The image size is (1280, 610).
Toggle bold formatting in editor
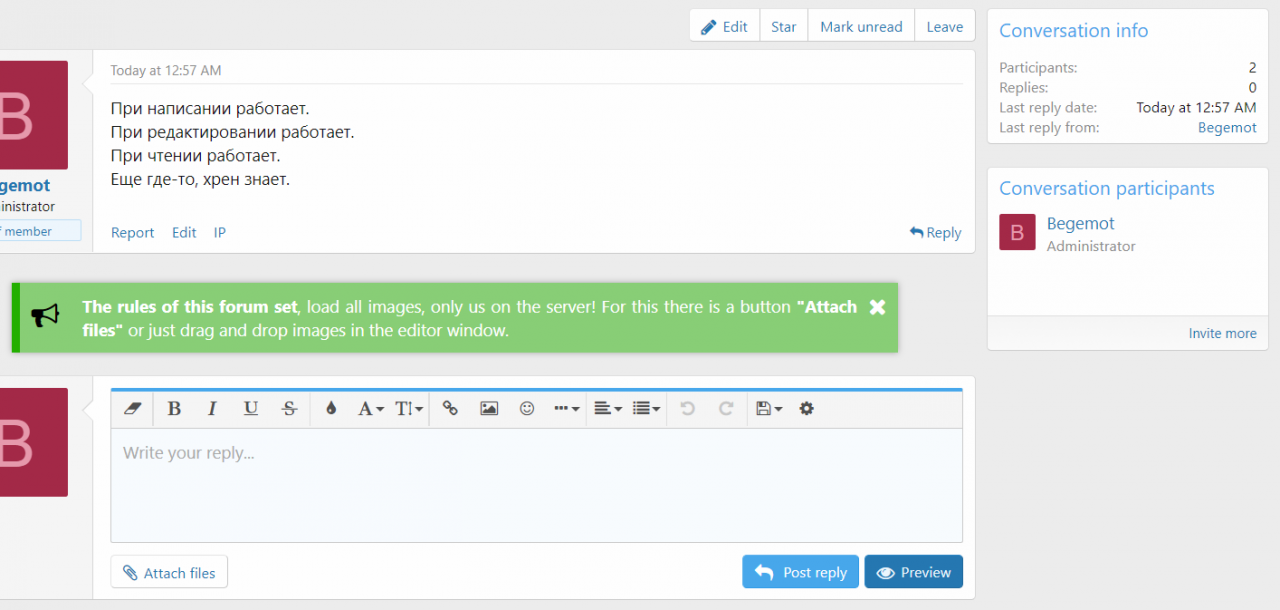click(174, 408)
